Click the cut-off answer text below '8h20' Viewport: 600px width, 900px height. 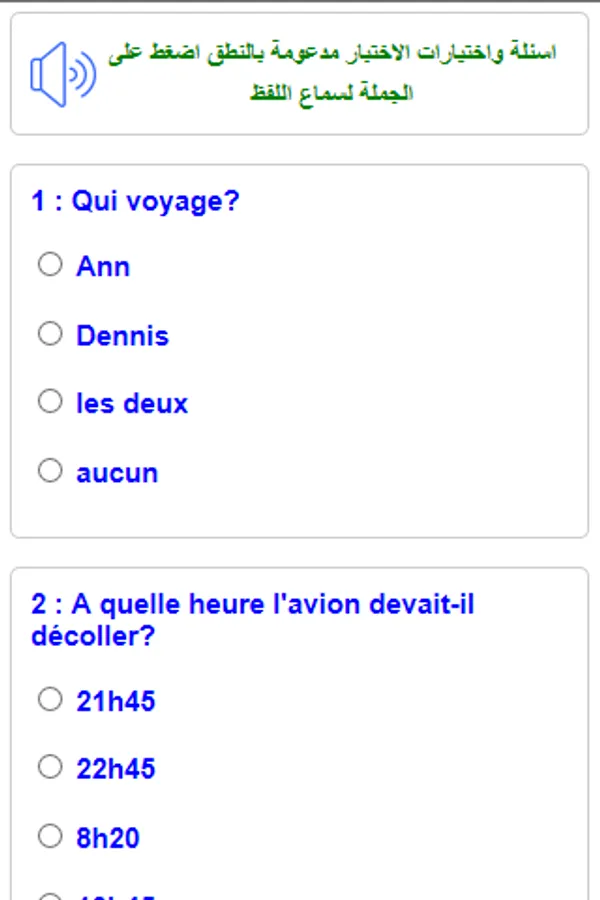tap(116, 896)
